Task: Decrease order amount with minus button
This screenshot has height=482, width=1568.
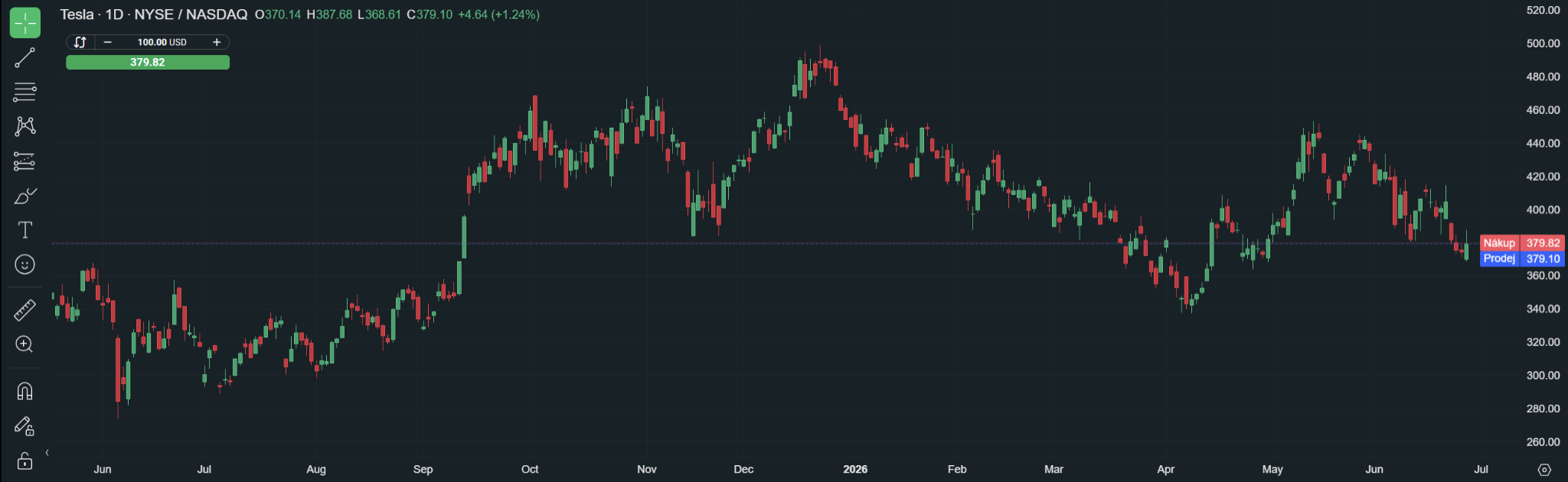Action: pos(108,42)
